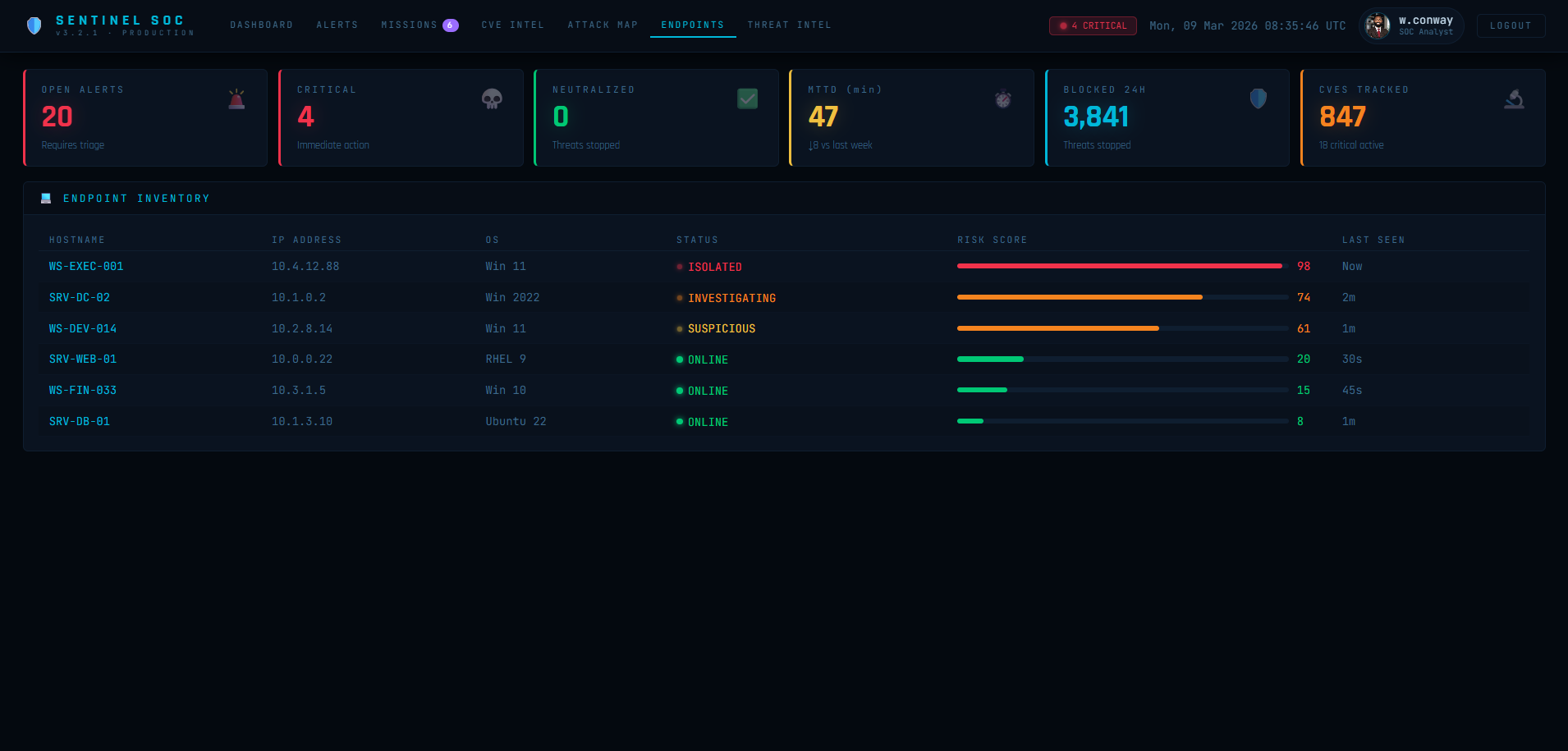The width and height of the screenshot is (1568, 751).
Task: Click the RHEL 9 OS cell
Action: click(x=506, y=359)
